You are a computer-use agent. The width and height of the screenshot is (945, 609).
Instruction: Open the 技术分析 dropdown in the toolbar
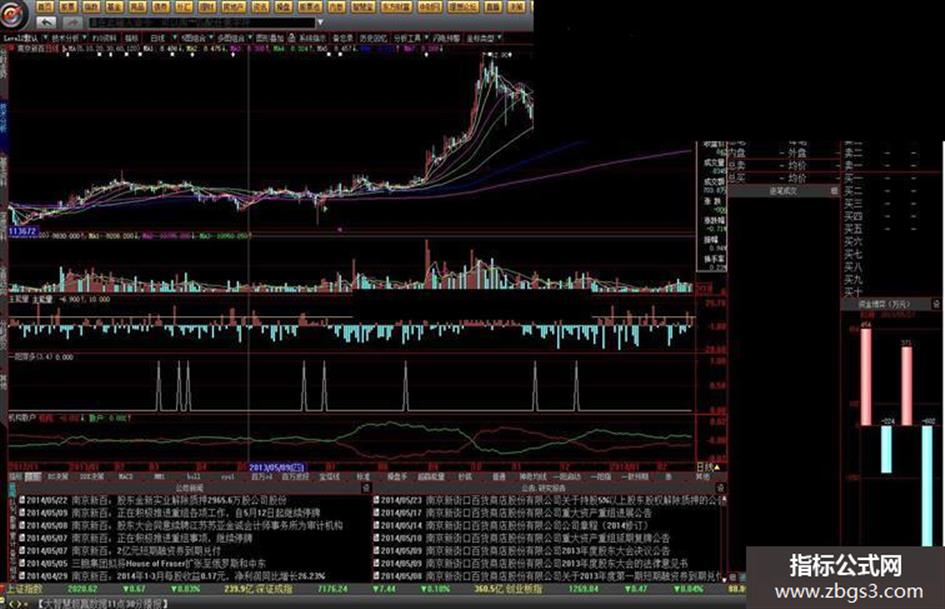69,37
